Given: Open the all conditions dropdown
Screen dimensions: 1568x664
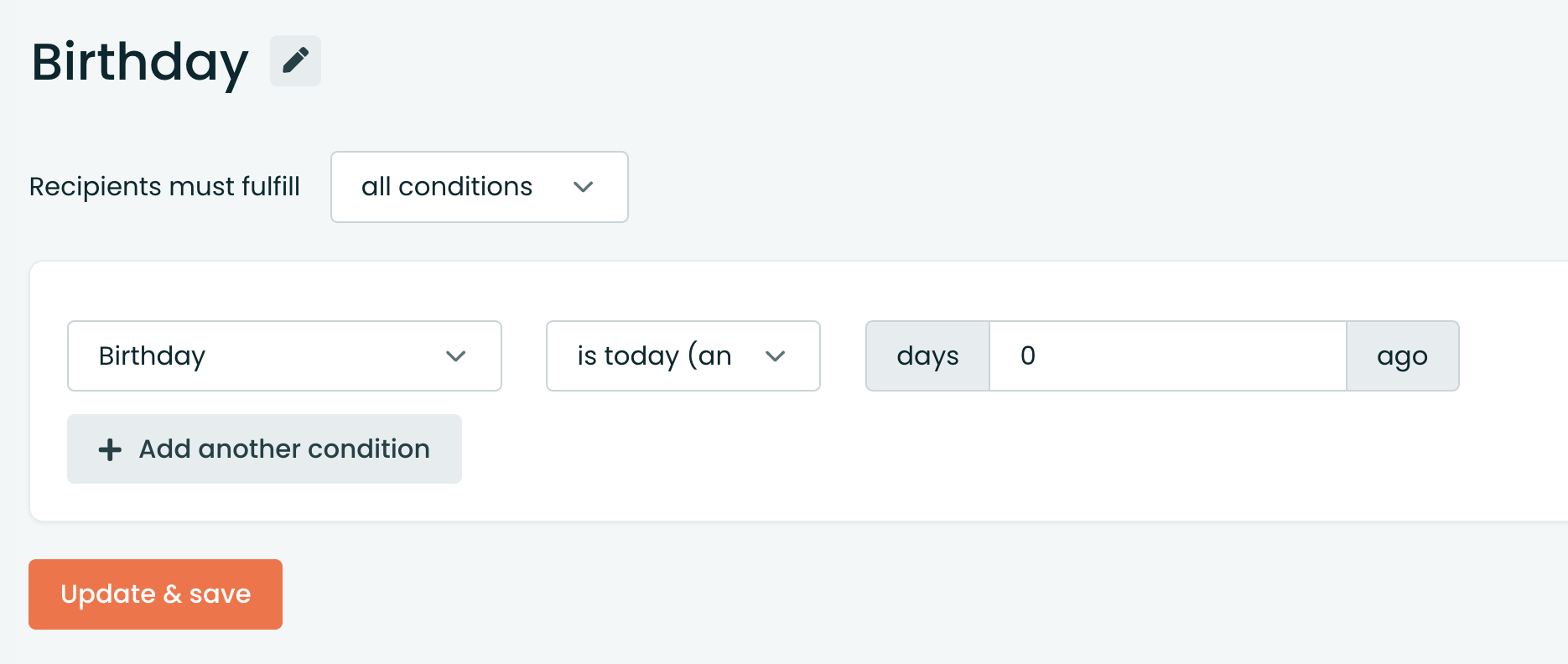Looking at the screenshot, I should point(480,187).
